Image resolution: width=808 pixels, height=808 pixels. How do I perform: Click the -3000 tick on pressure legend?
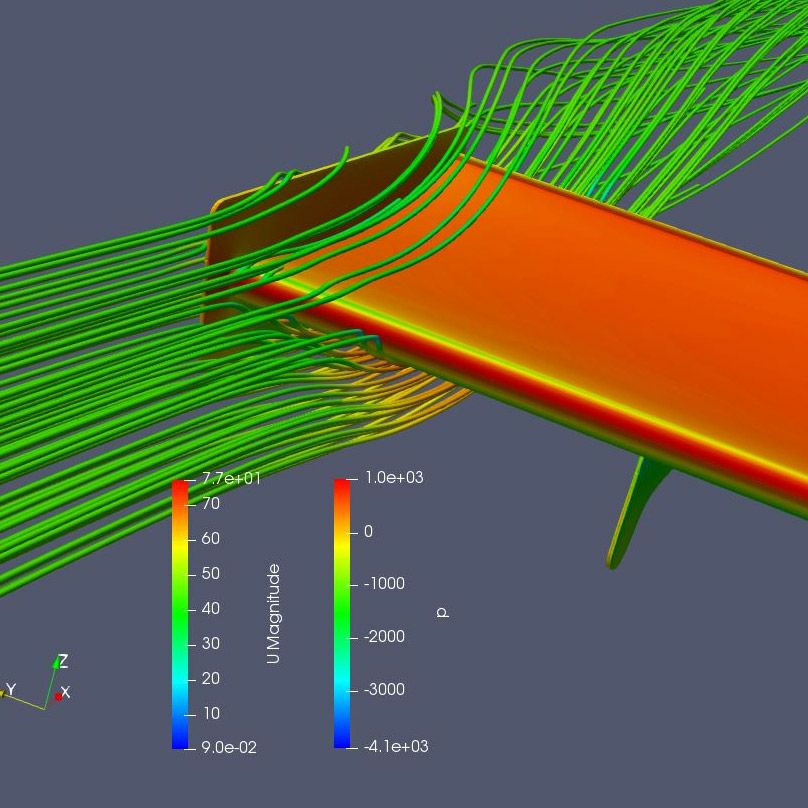click(x=384, y=689)
